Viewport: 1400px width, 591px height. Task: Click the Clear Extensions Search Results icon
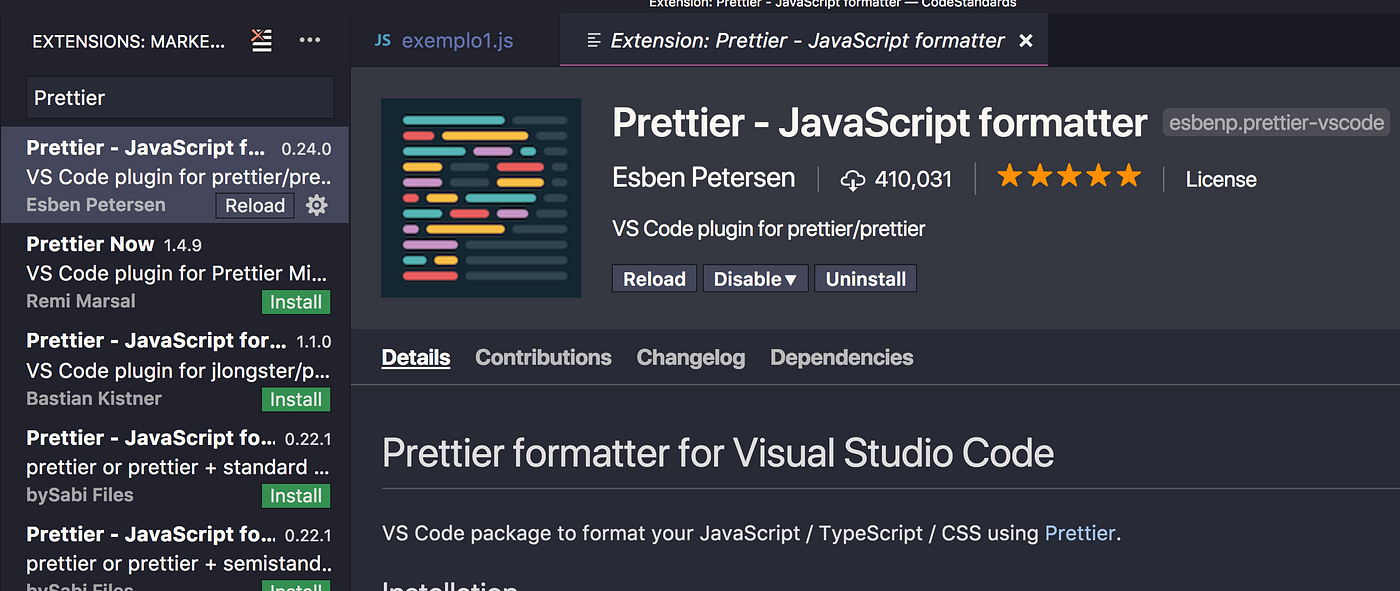(261, 41)
